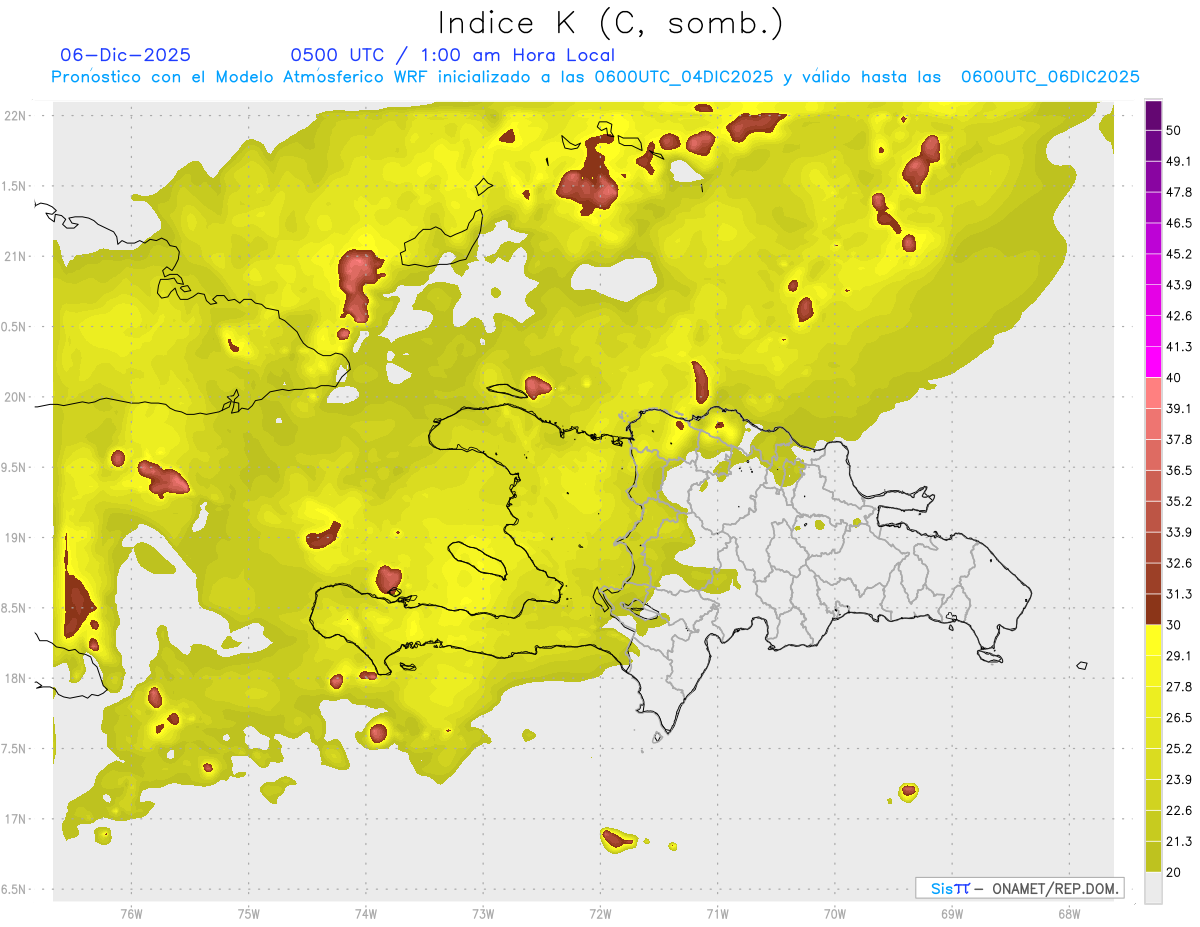Click the '32.6' color scale value
The image size is (1200, 927).
(1178, 563)
